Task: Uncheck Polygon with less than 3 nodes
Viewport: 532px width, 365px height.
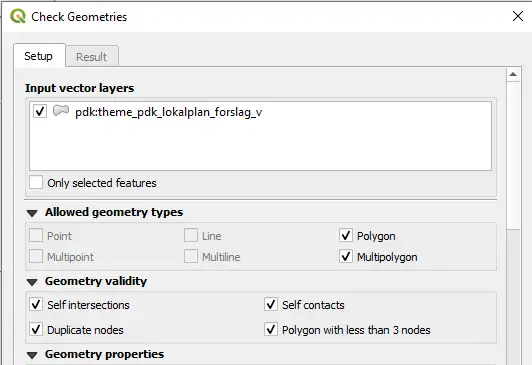Action: [x=271, y=329]
